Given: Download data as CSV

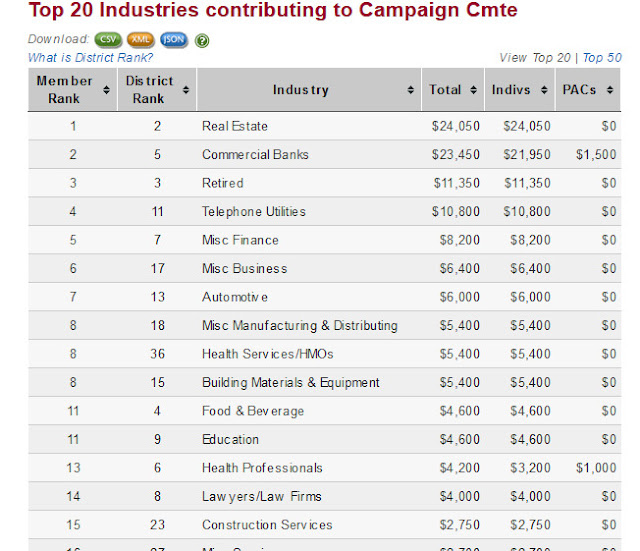Looking at the screenshot, I should (x=109, y=41).
